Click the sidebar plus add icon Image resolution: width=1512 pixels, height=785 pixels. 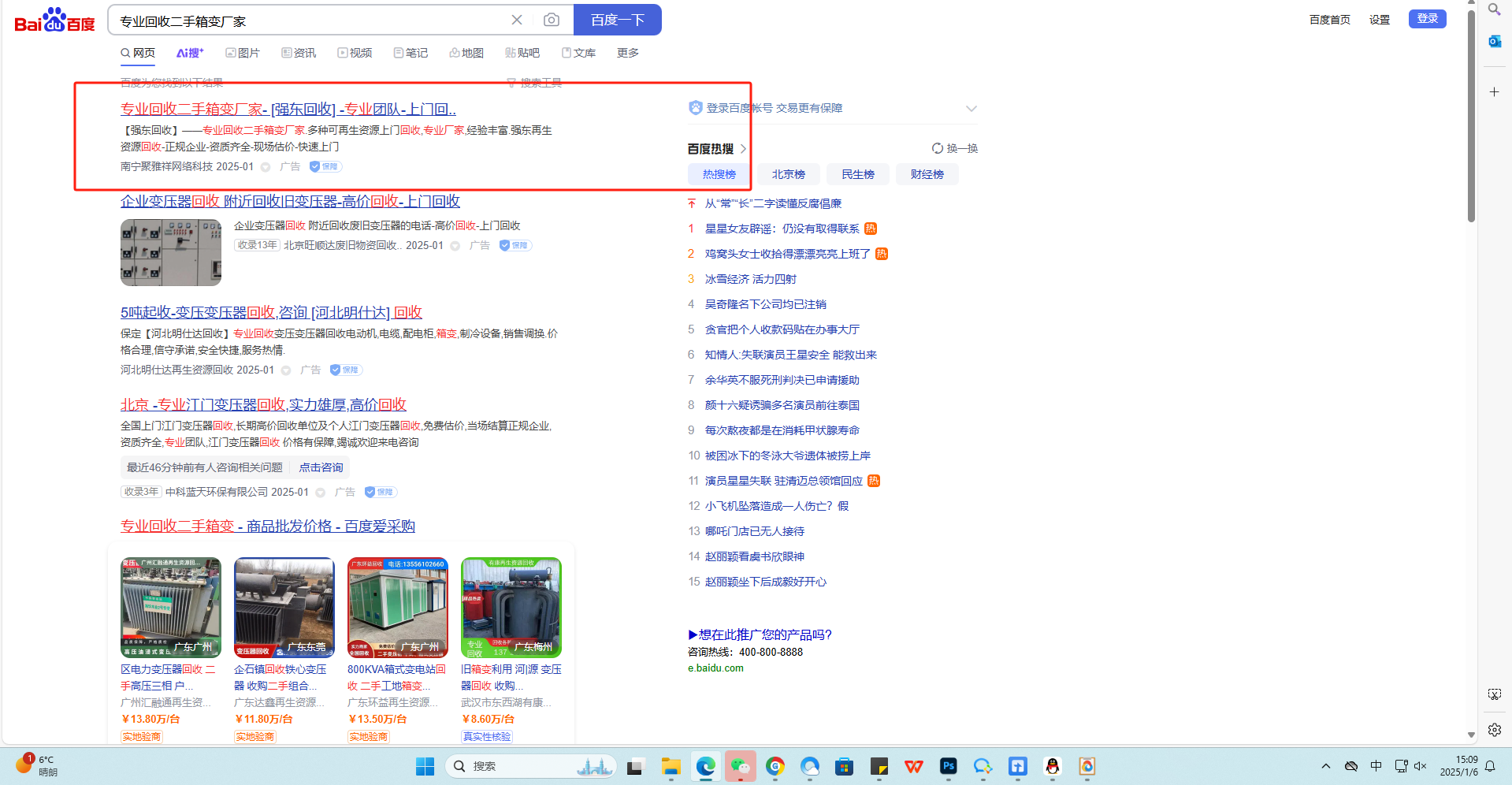1494,92
